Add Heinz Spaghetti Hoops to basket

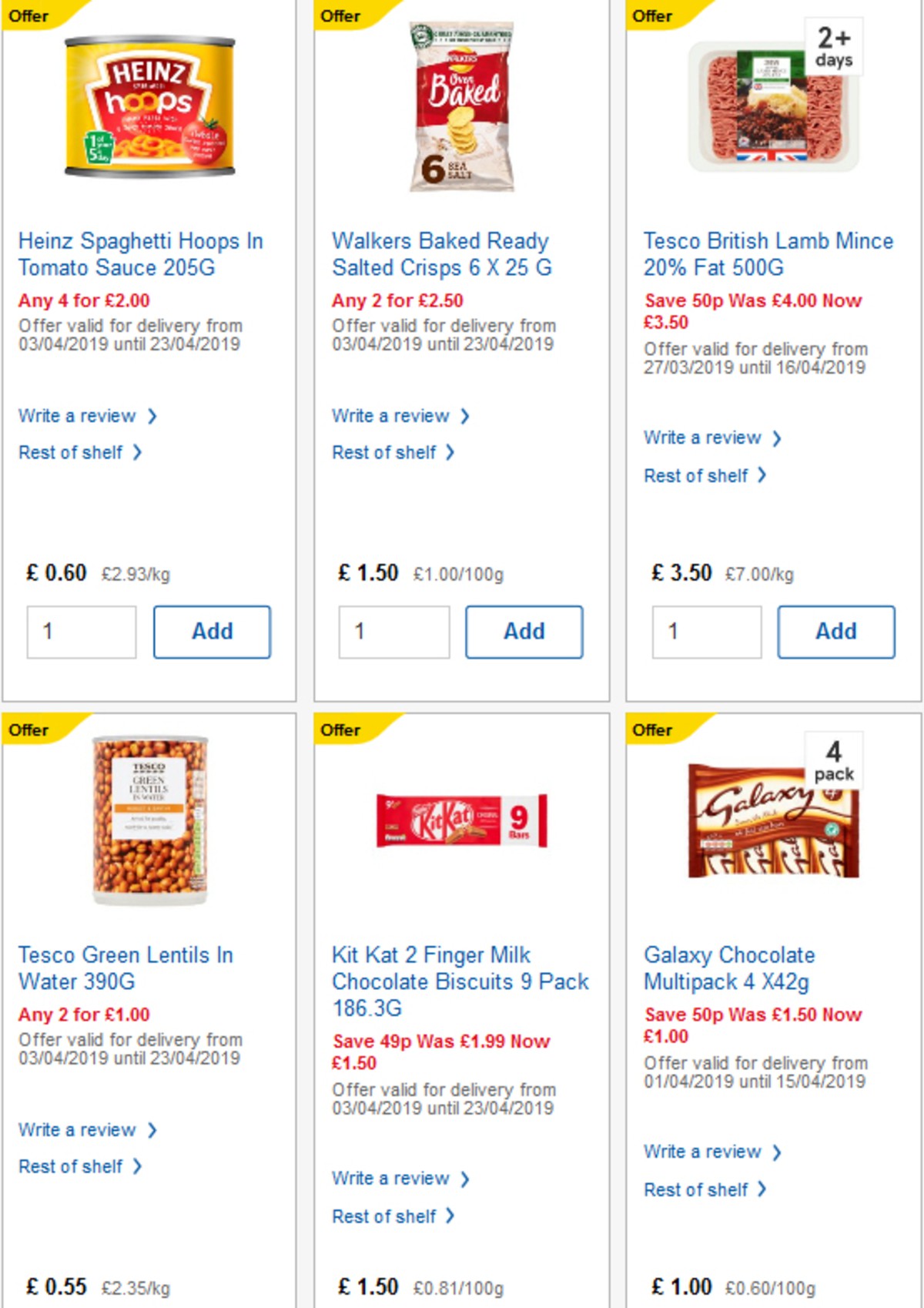[212, 631]
